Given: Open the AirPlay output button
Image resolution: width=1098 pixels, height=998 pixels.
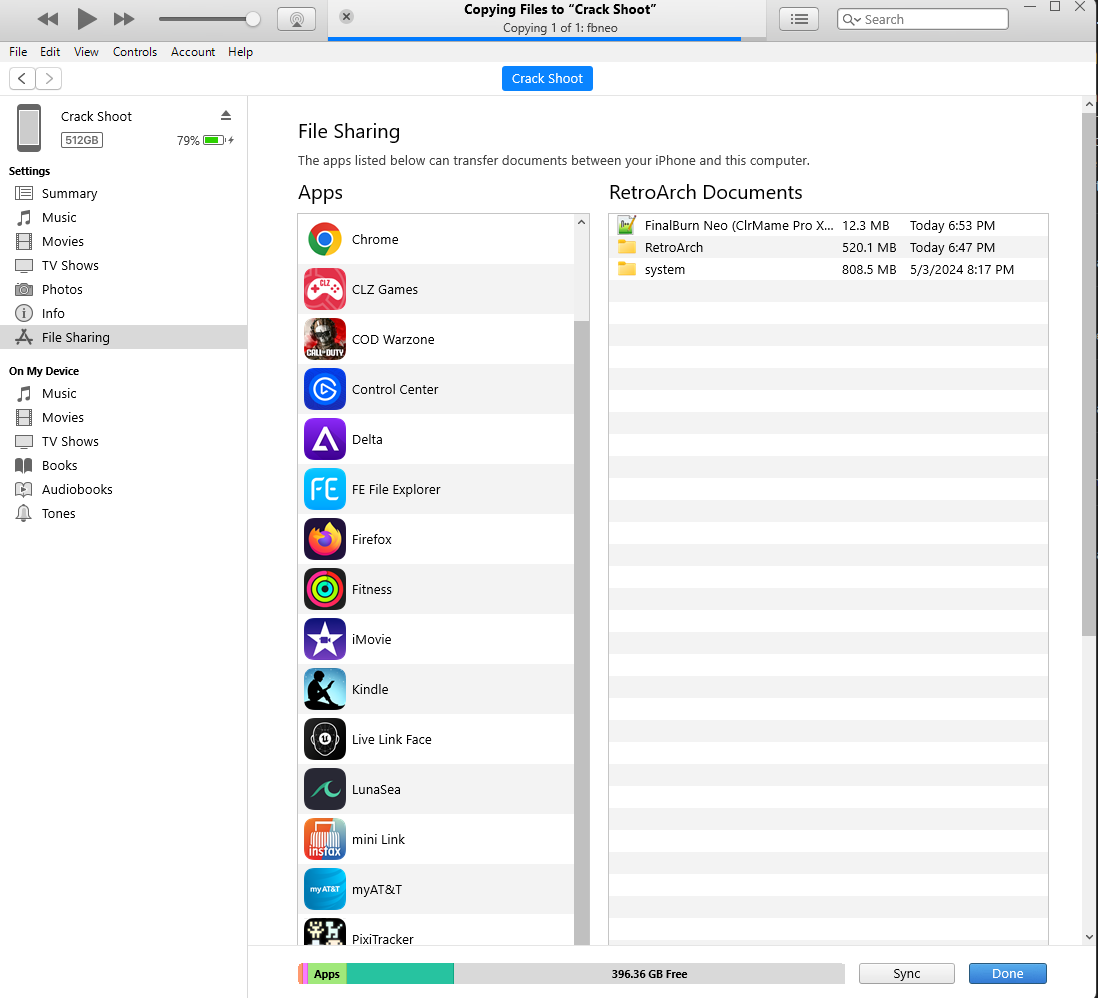Looking at the screenshot, I should 296,19.
